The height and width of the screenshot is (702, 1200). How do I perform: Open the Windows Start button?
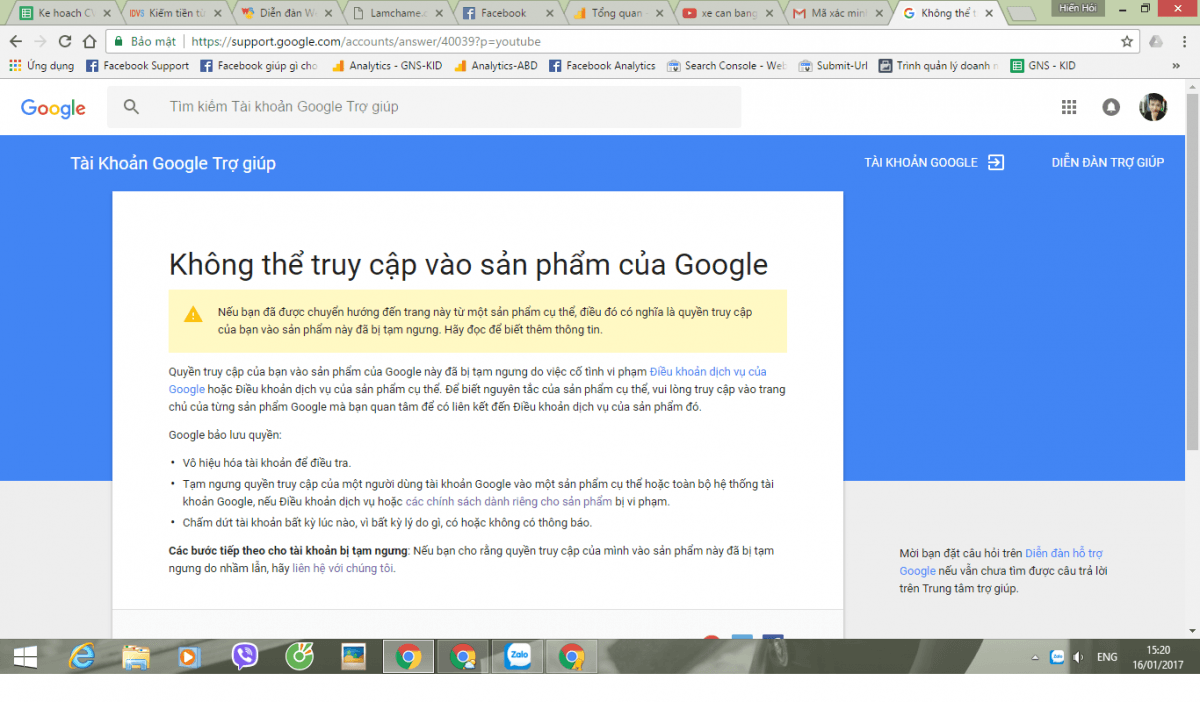click(x=25, y=656)
